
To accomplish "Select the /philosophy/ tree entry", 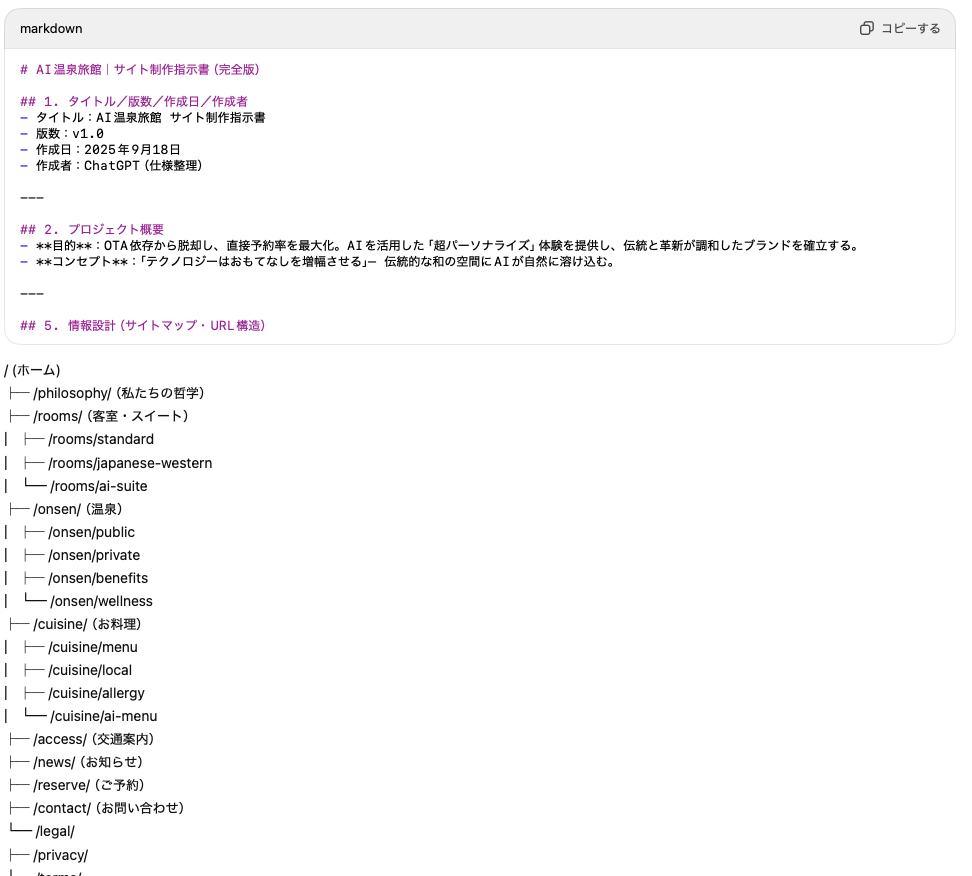I will [x=118, y=393].
